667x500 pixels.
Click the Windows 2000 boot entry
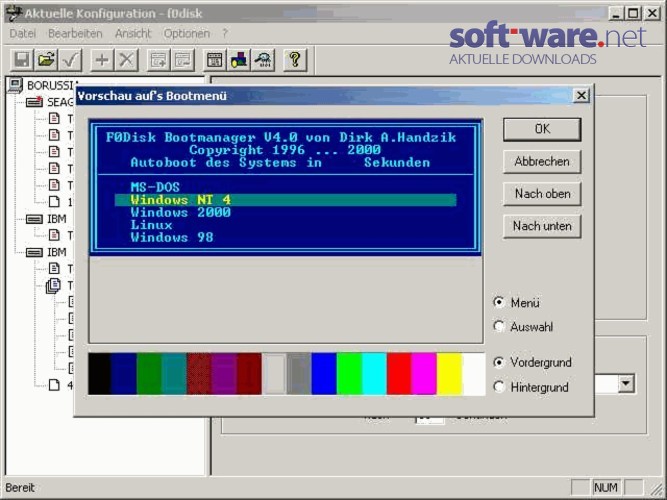tap(180, 212)
